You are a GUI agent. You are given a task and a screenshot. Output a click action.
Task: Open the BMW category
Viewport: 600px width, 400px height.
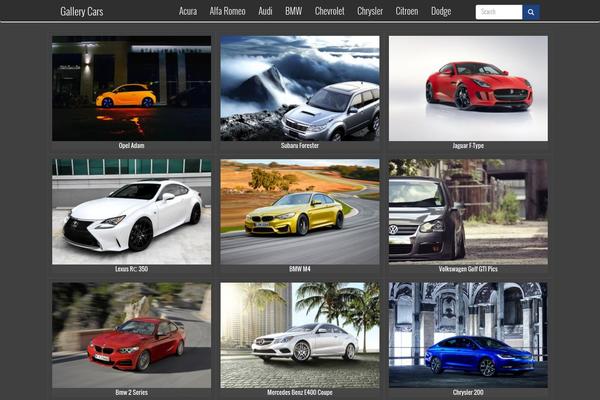click(293, 11)
